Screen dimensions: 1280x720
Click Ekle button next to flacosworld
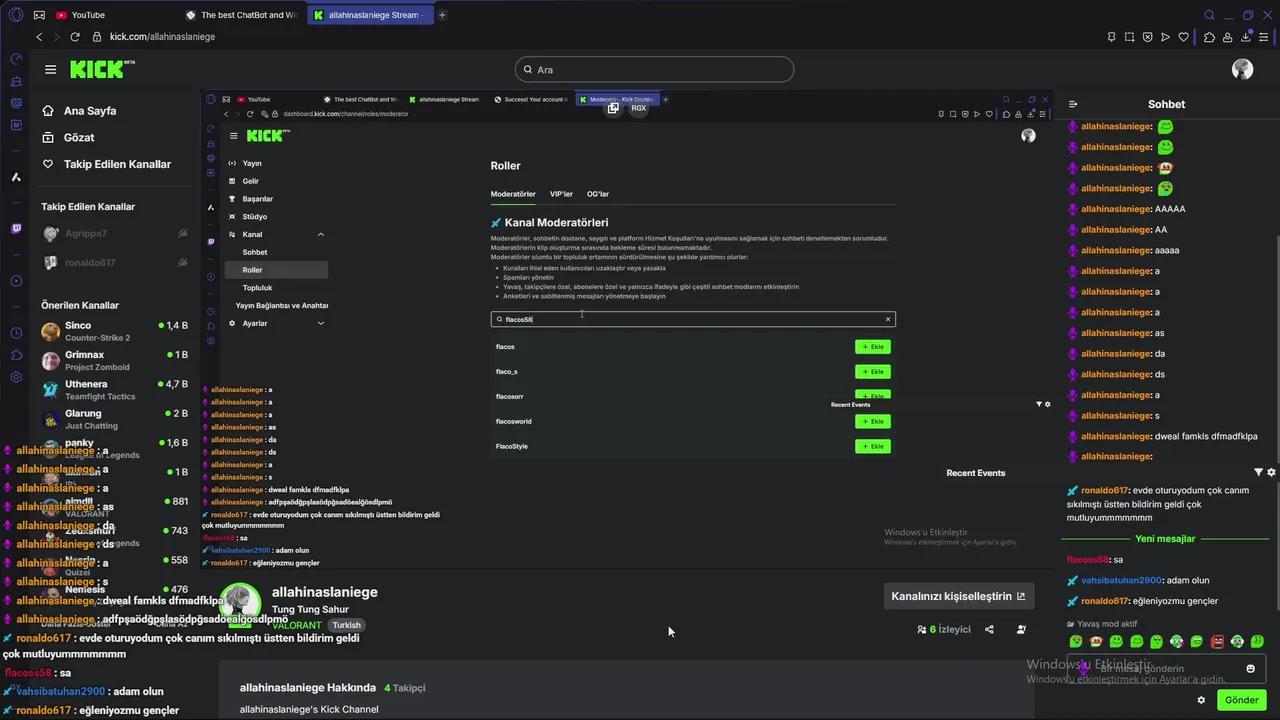873,422
